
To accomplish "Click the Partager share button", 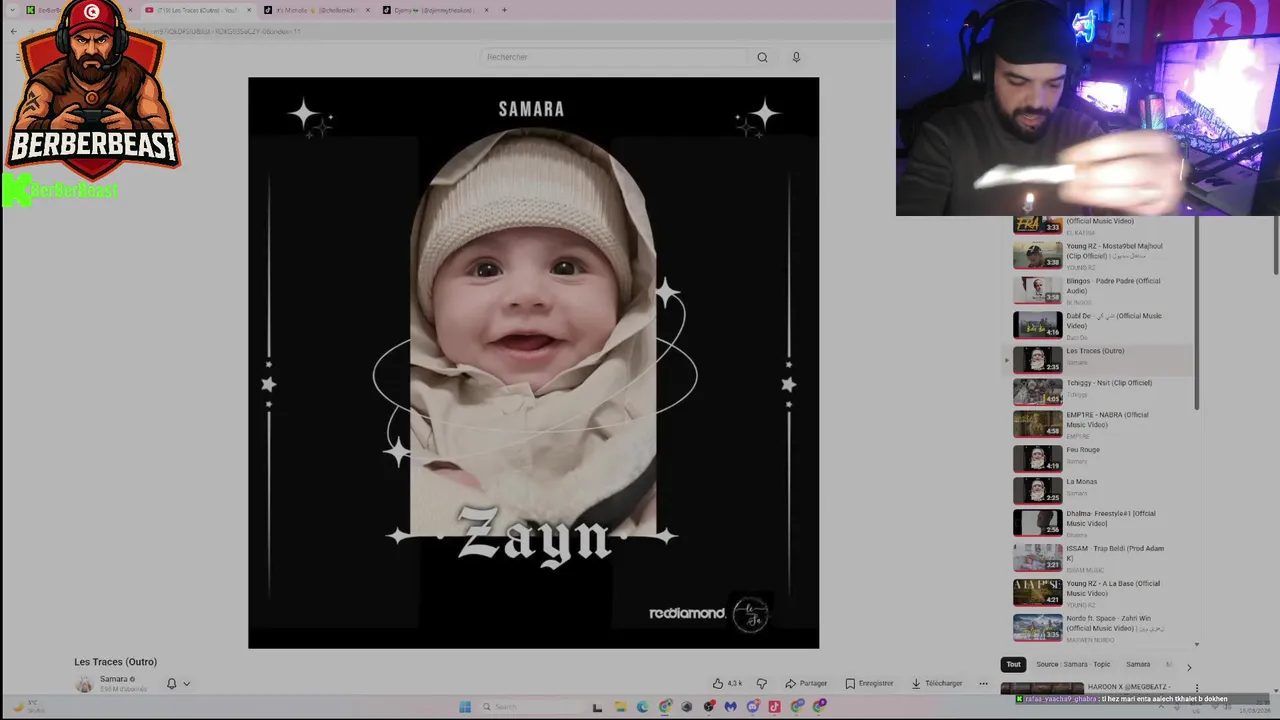I will 806,683.
